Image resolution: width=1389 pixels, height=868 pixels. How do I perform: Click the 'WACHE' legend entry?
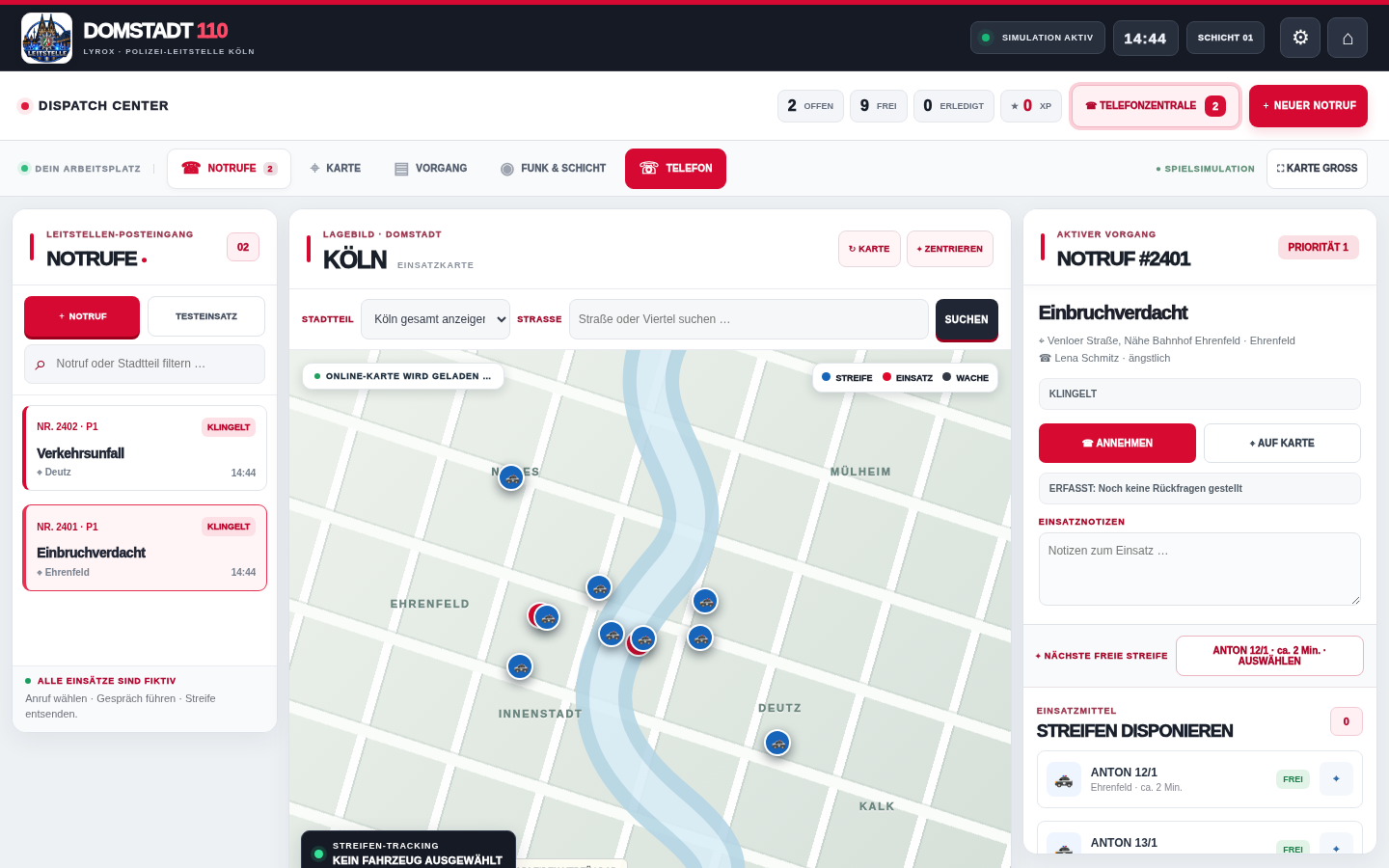click(x=966, y=378)
